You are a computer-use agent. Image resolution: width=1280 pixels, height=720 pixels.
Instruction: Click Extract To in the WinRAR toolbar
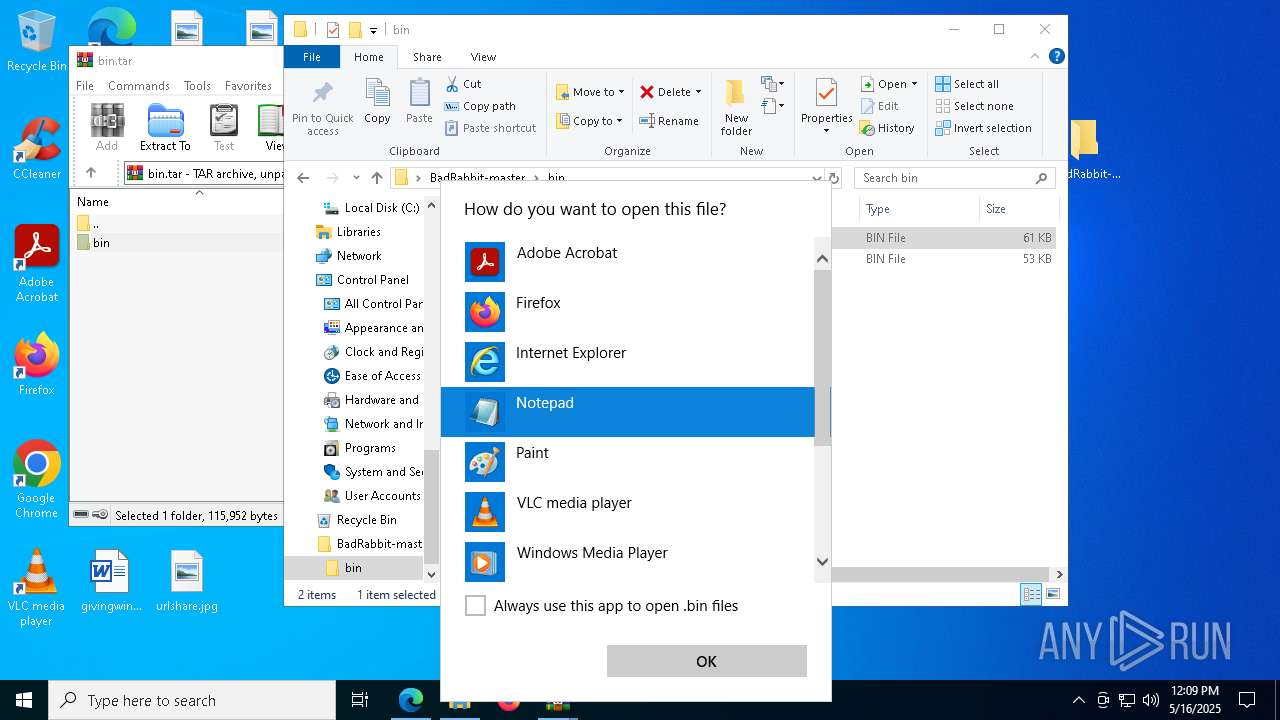(x=165, y=127)
